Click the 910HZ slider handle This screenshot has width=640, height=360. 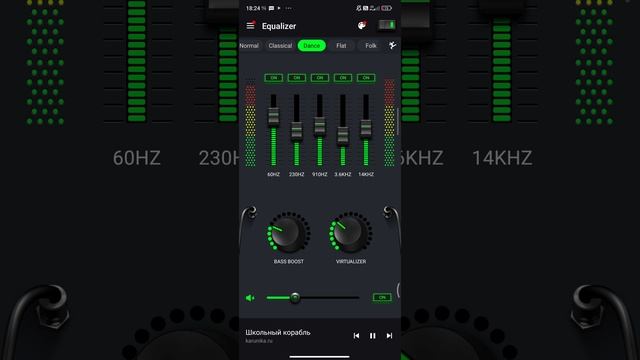(320, 127)
